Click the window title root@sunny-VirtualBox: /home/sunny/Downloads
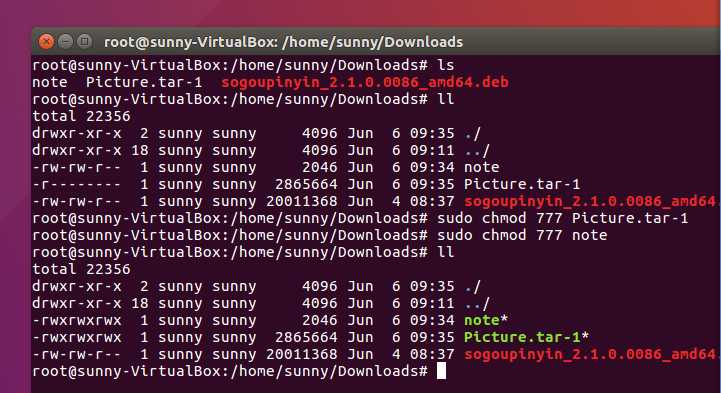Screen dimensions: 721x393 pos(283,42)
